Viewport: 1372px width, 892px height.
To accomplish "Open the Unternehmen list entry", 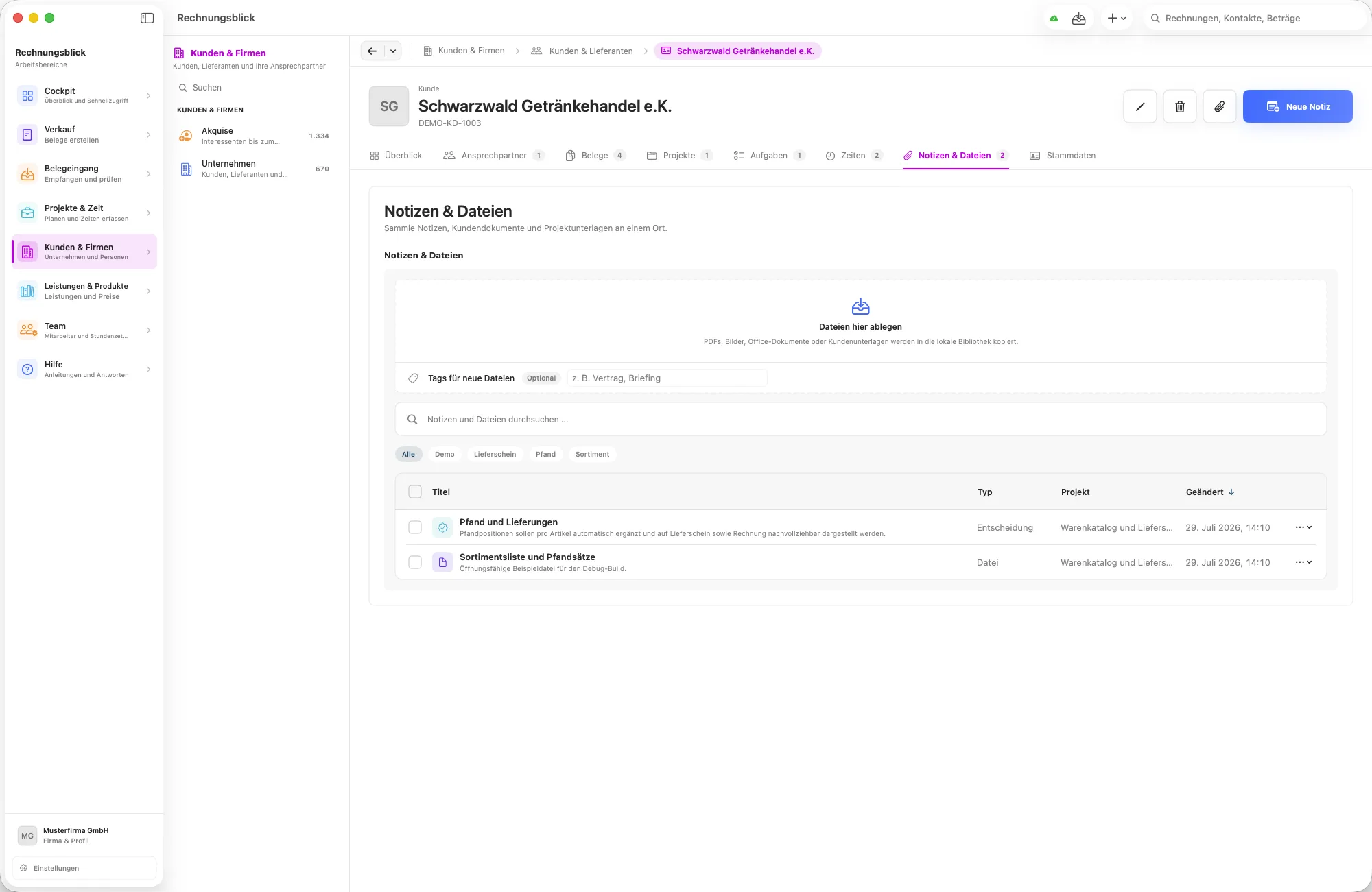I will point(255,169).
